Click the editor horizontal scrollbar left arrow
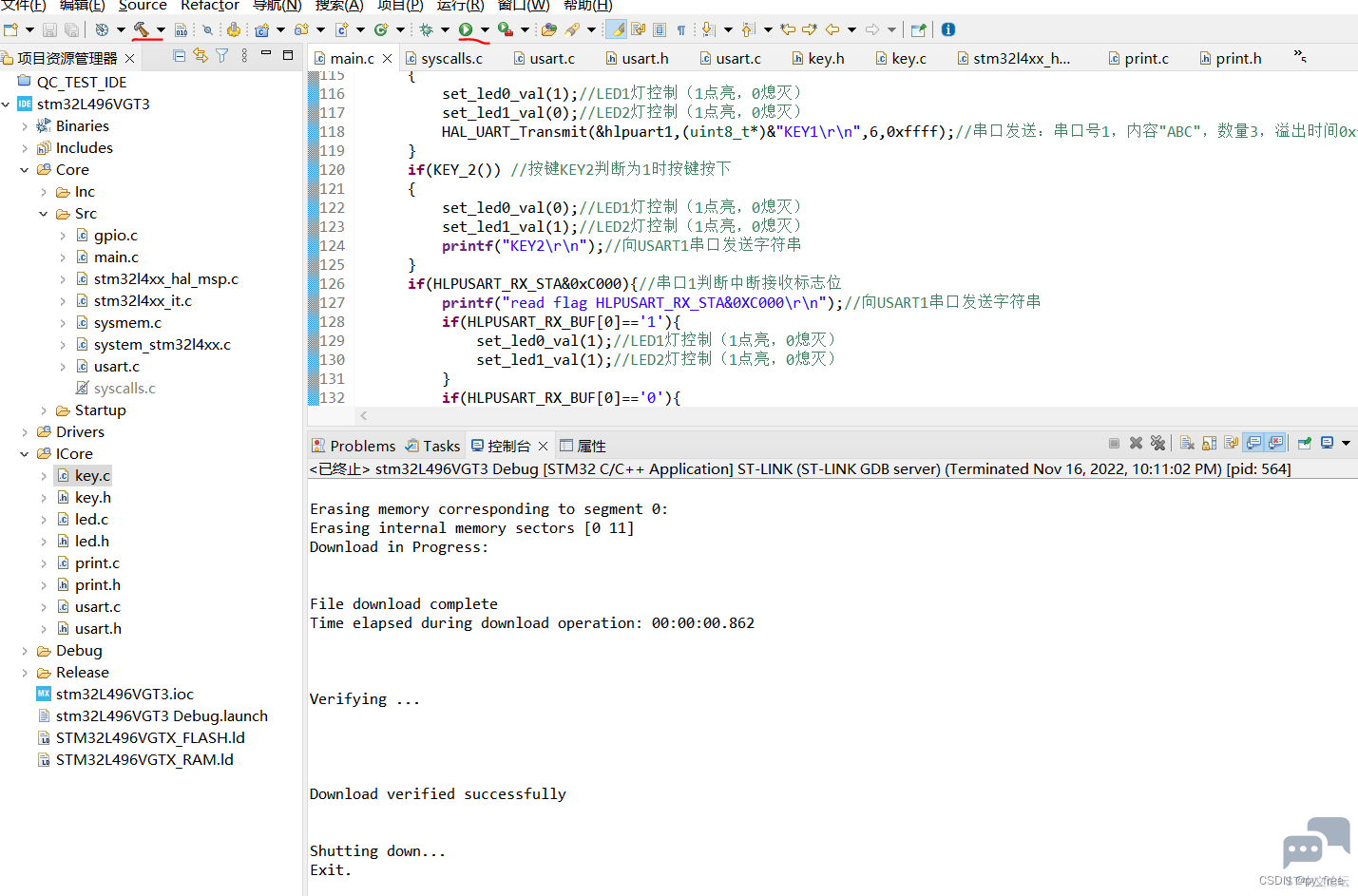This screenshot has height=896, width=1358. pos(364,415)
